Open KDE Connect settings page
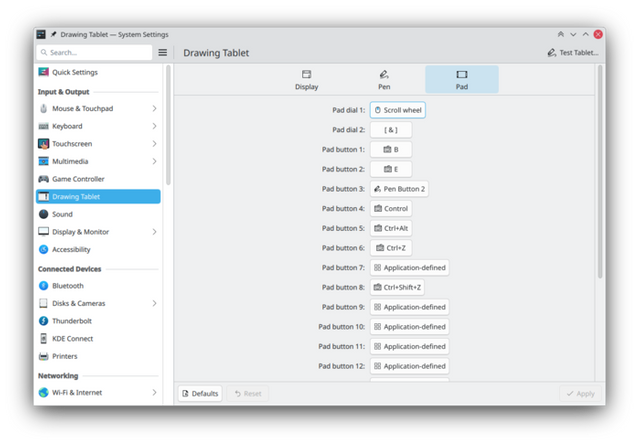The image size is (640, 446). coord(98,338)
